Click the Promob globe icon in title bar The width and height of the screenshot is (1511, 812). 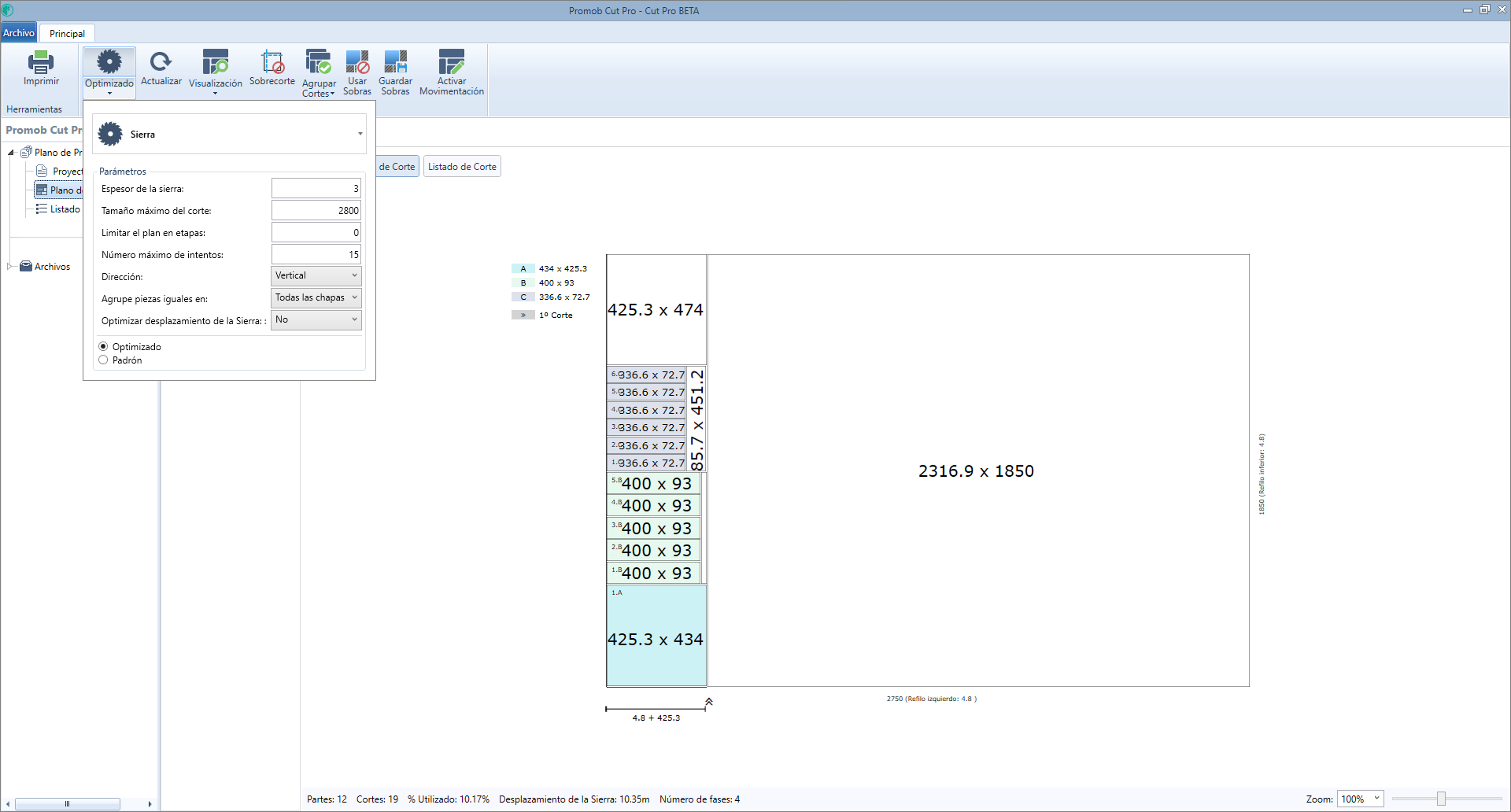[8, 10]
